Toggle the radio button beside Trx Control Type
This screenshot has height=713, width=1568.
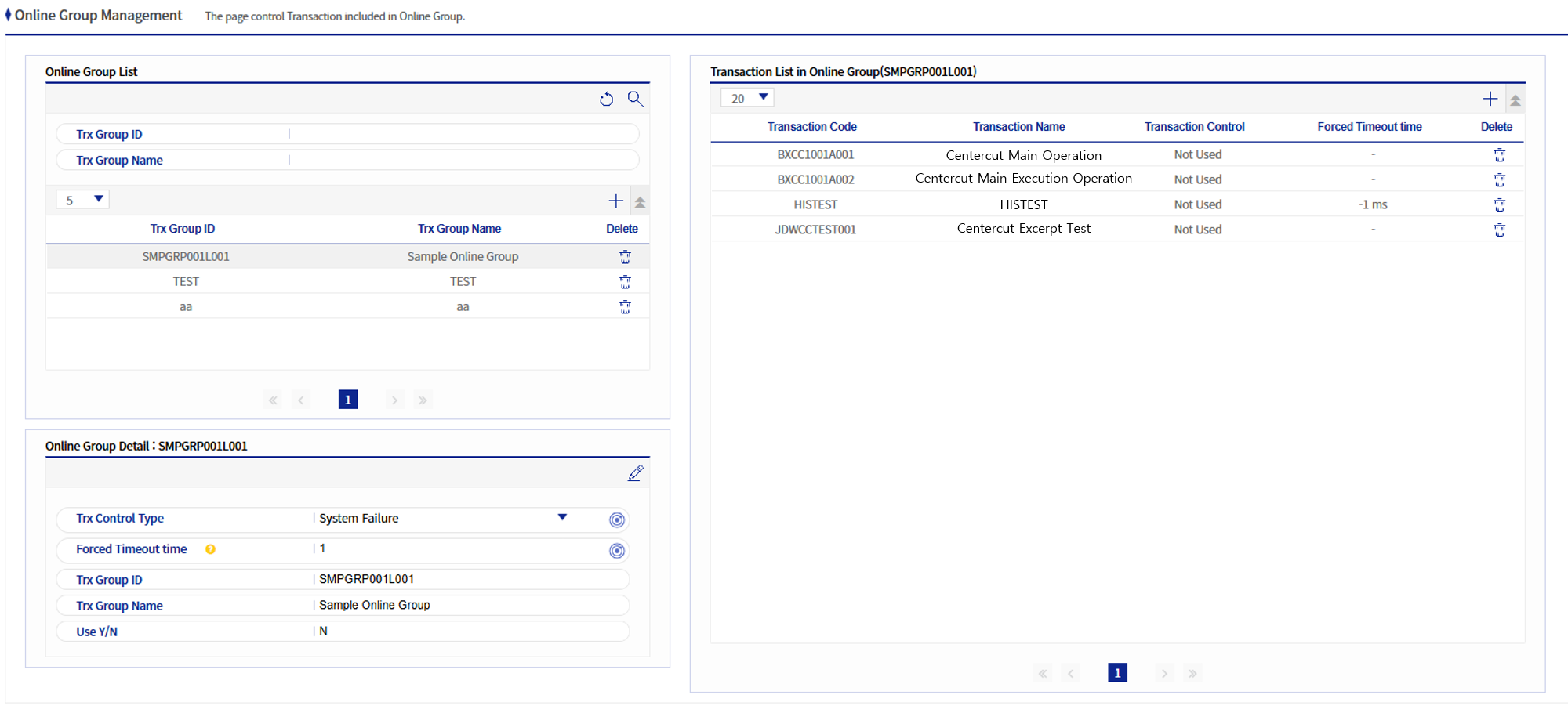pyautogui.click(x=617, y=520)
